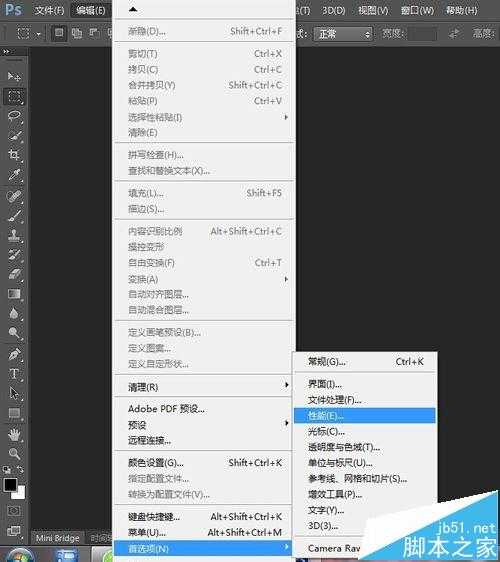Open the 视图(V) menu
The width and height of the screenshot is (500, 562).
click(x=373, y=10)
